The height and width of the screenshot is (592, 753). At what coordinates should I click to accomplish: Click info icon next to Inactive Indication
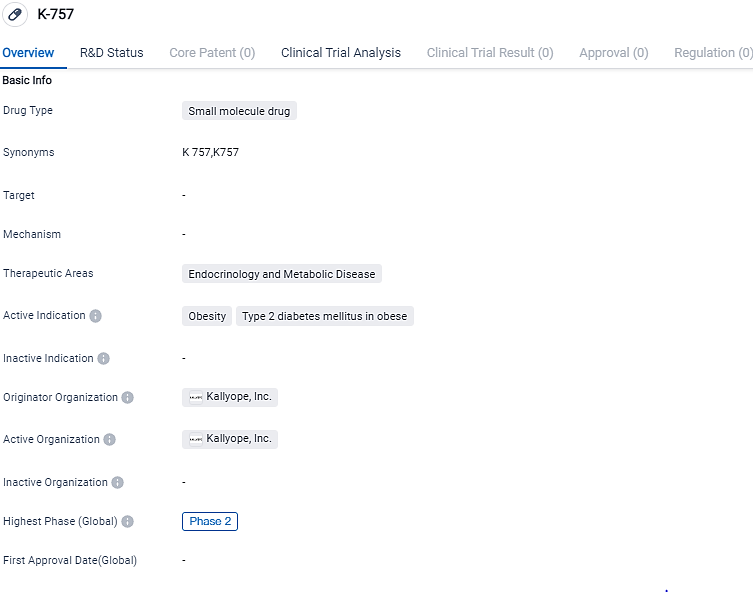104,358
